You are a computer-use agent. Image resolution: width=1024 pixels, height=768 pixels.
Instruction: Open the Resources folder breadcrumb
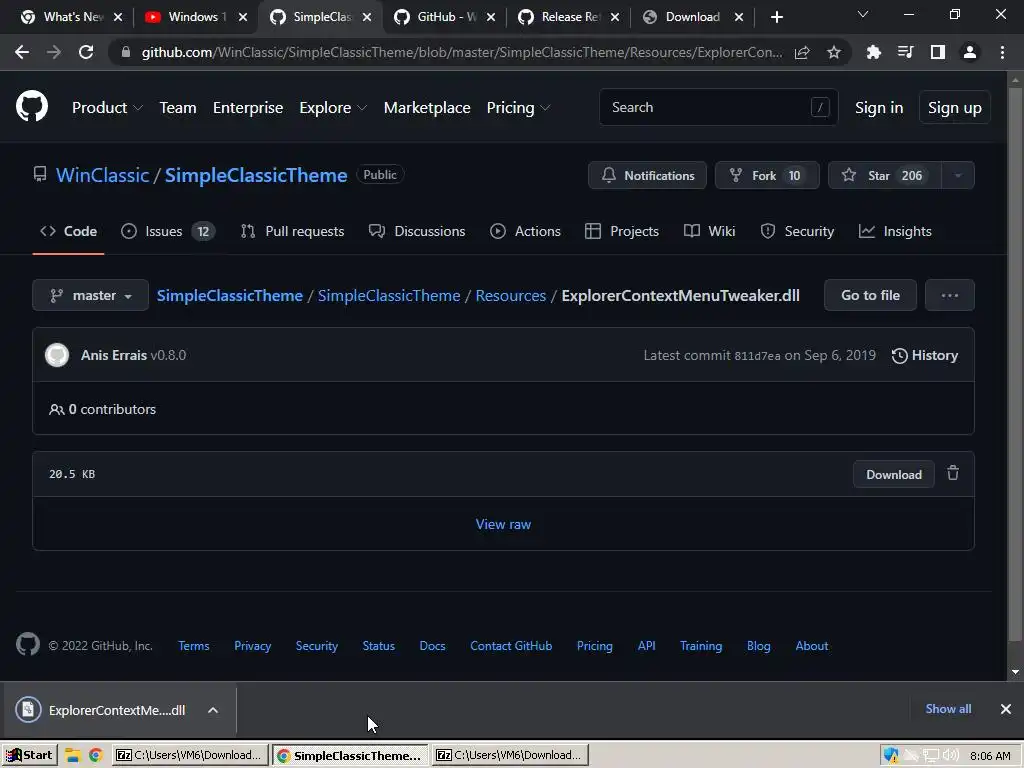pos(510,295)
